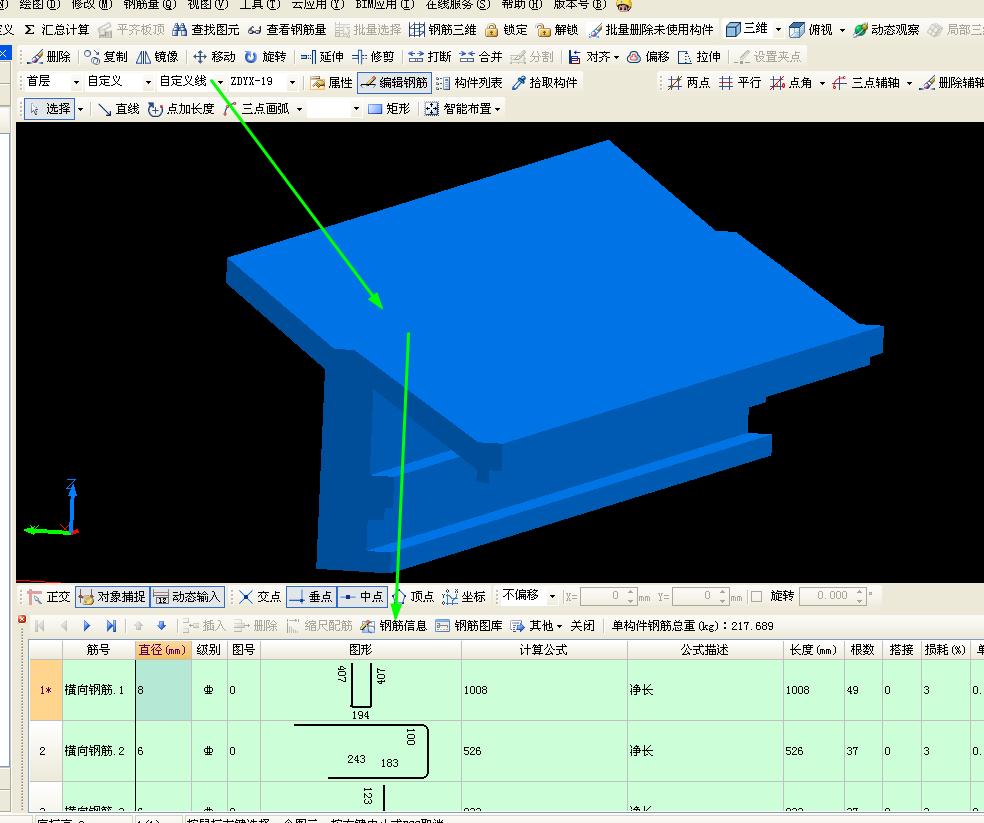The height and width of the screenshot is (823, 984).
Task: Open the 钢筋量 menu
Action: coord(149,4)
